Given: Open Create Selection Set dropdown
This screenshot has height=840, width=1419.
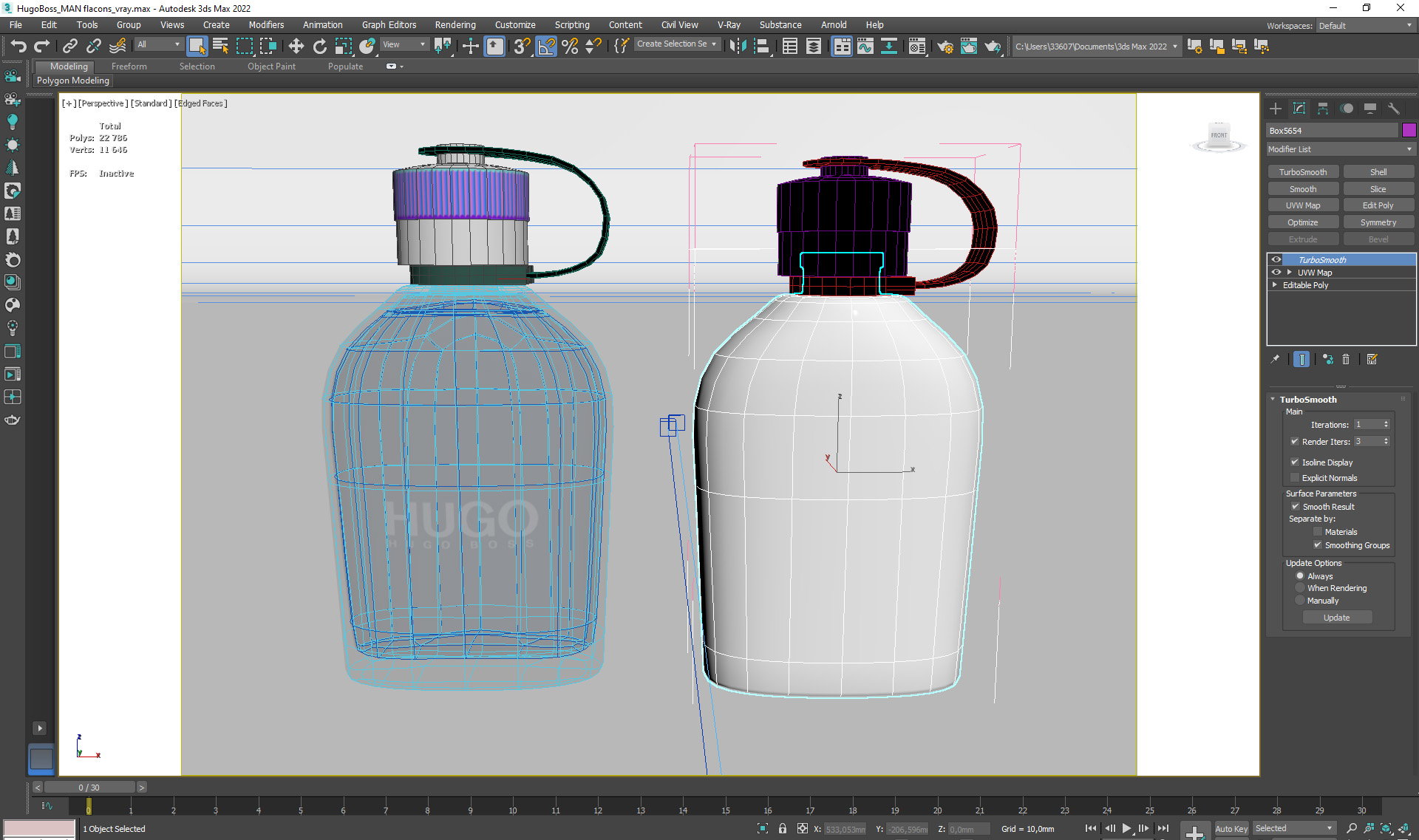Looking at the screenshot, I should tap(676, 44).
